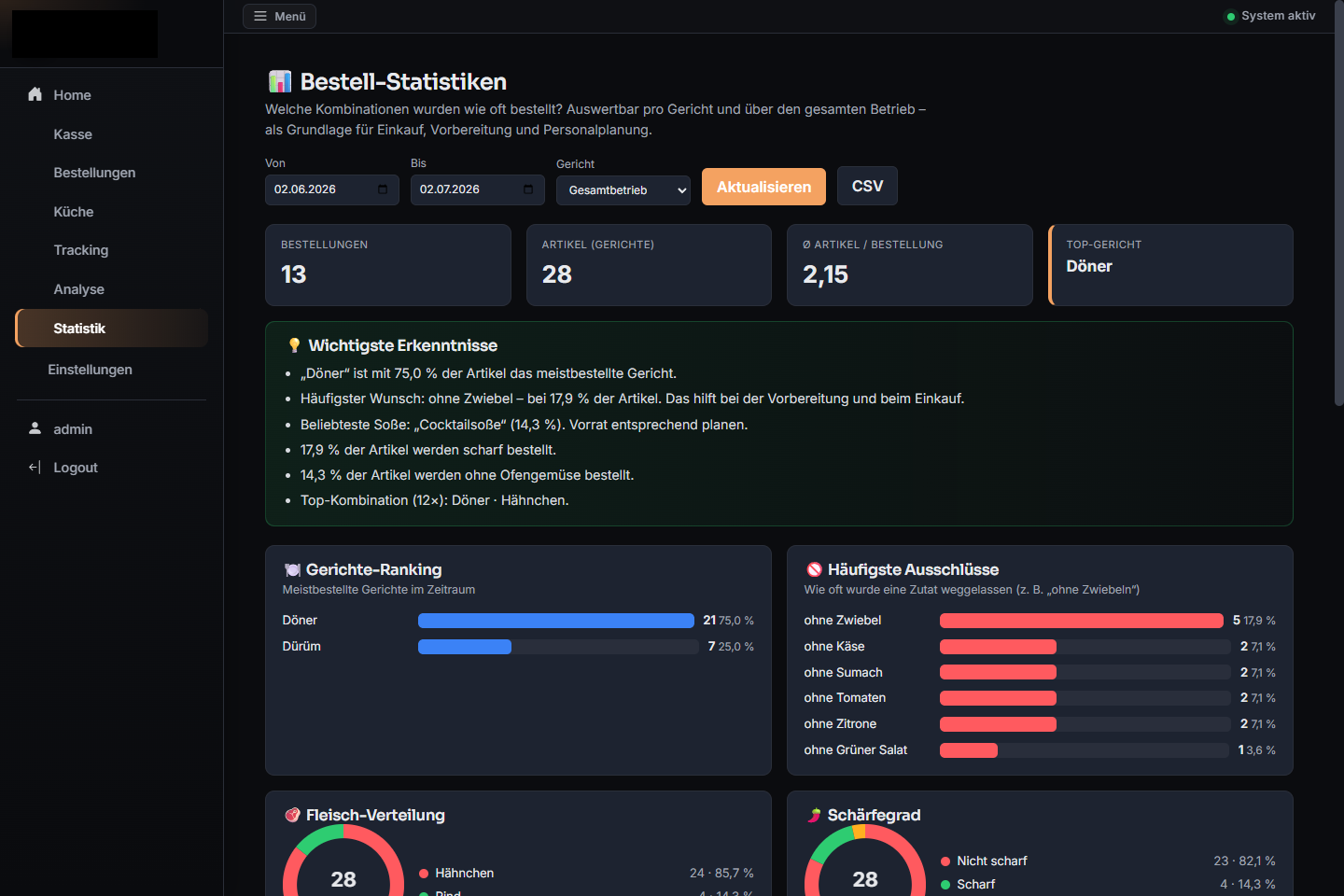Click the prohibited icon at Häufigste Ausschlüsse

click(814, 569)
